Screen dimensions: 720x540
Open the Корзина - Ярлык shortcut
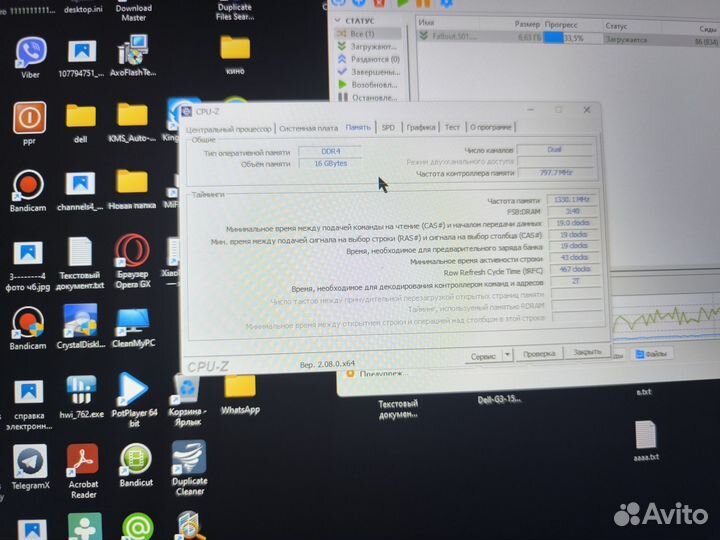click(186, 400)
